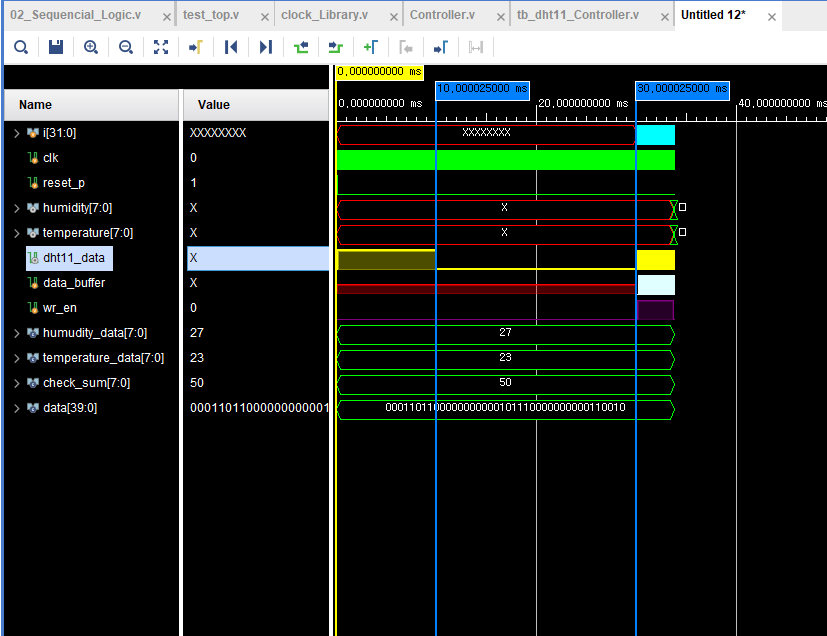Select the Zoom In tool
The image size is (827, 636).
click(x=90, y=47)
